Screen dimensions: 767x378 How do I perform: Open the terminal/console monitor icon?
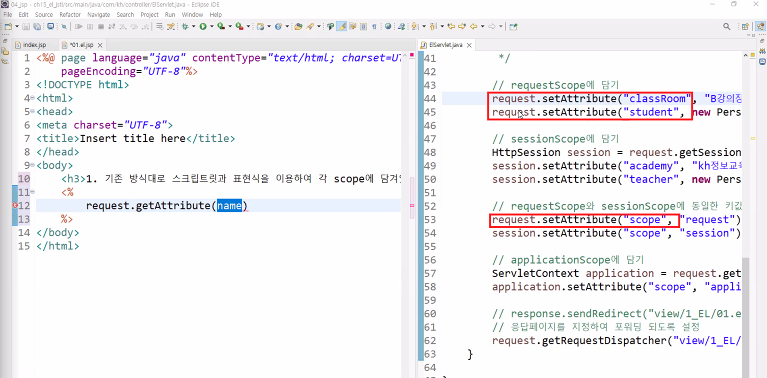click(50, 26)
